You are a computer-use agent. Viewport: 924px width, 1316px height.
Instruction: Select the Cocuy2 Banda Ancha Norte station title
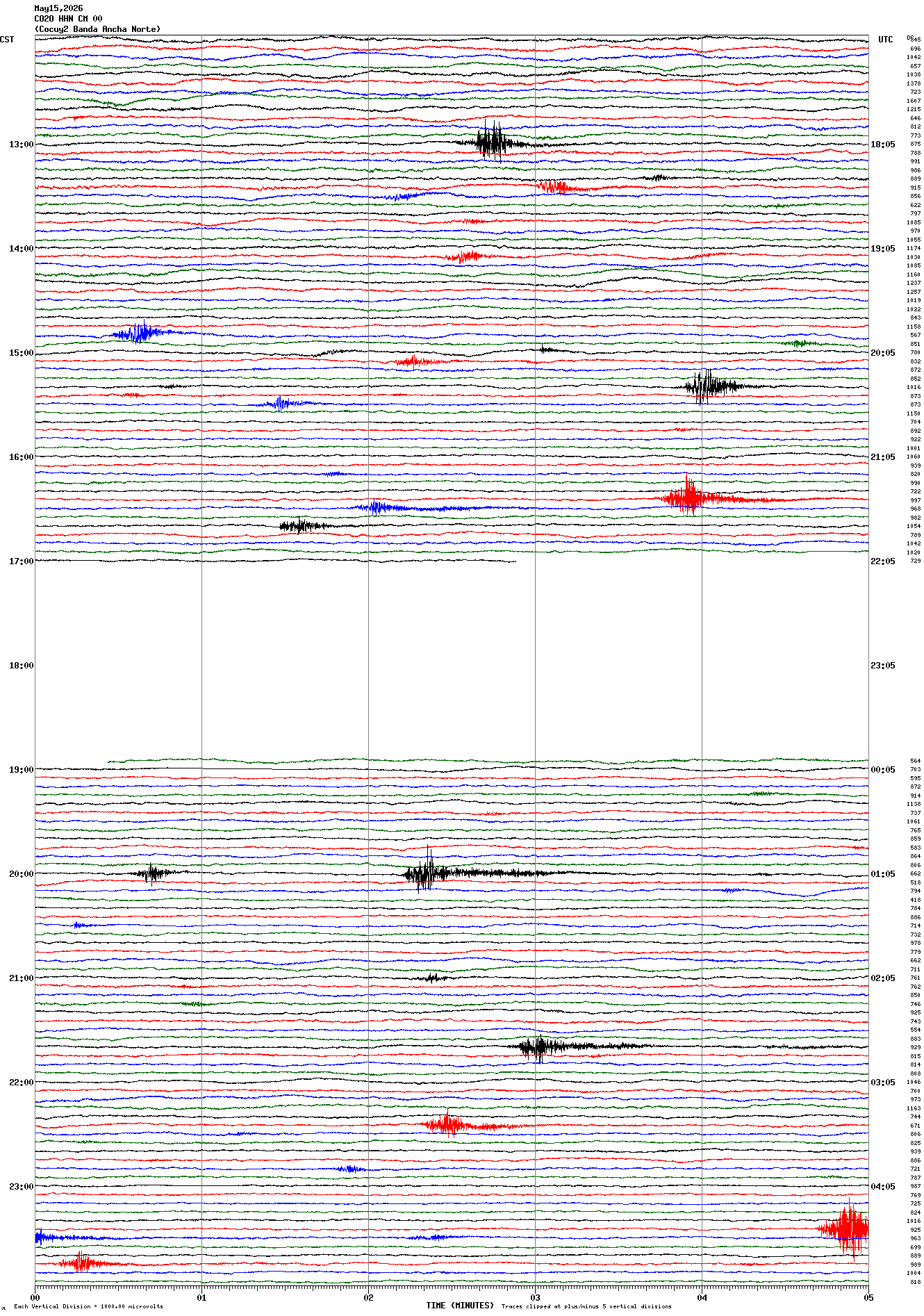tap(97, 29)
